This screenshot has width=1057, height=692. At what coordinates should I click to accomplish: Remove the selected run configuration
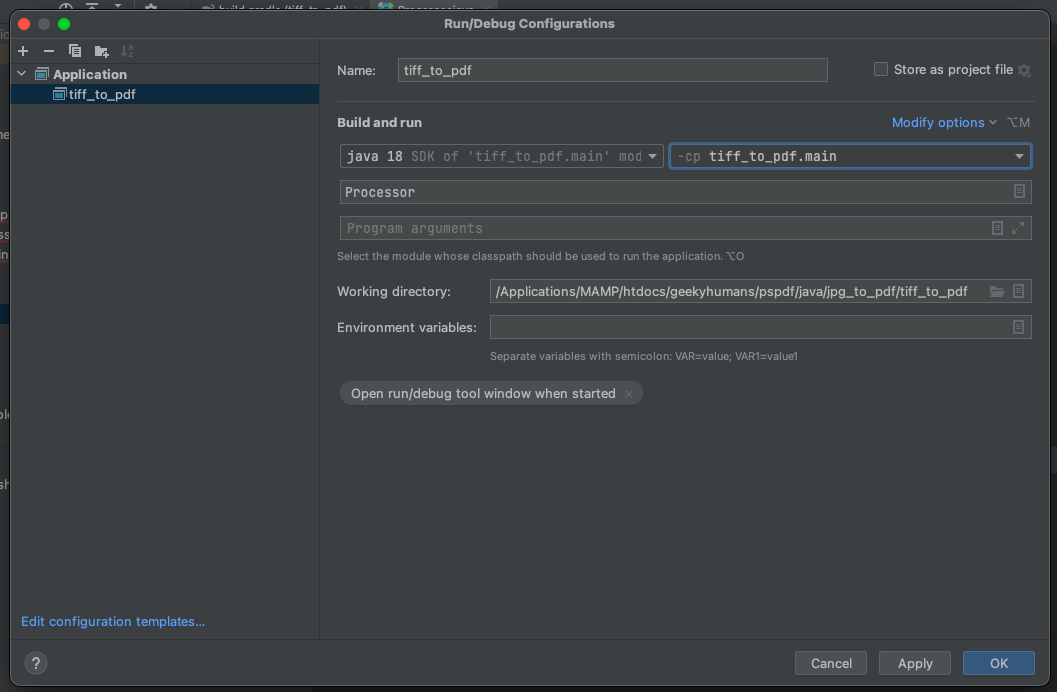pos(48,50)
